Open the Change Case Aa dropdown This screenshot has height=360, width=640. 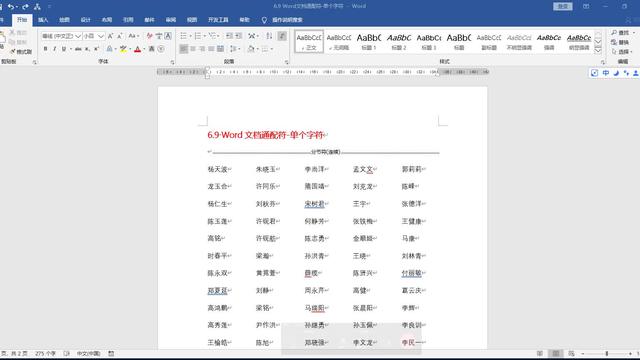(x=133, y=36)
